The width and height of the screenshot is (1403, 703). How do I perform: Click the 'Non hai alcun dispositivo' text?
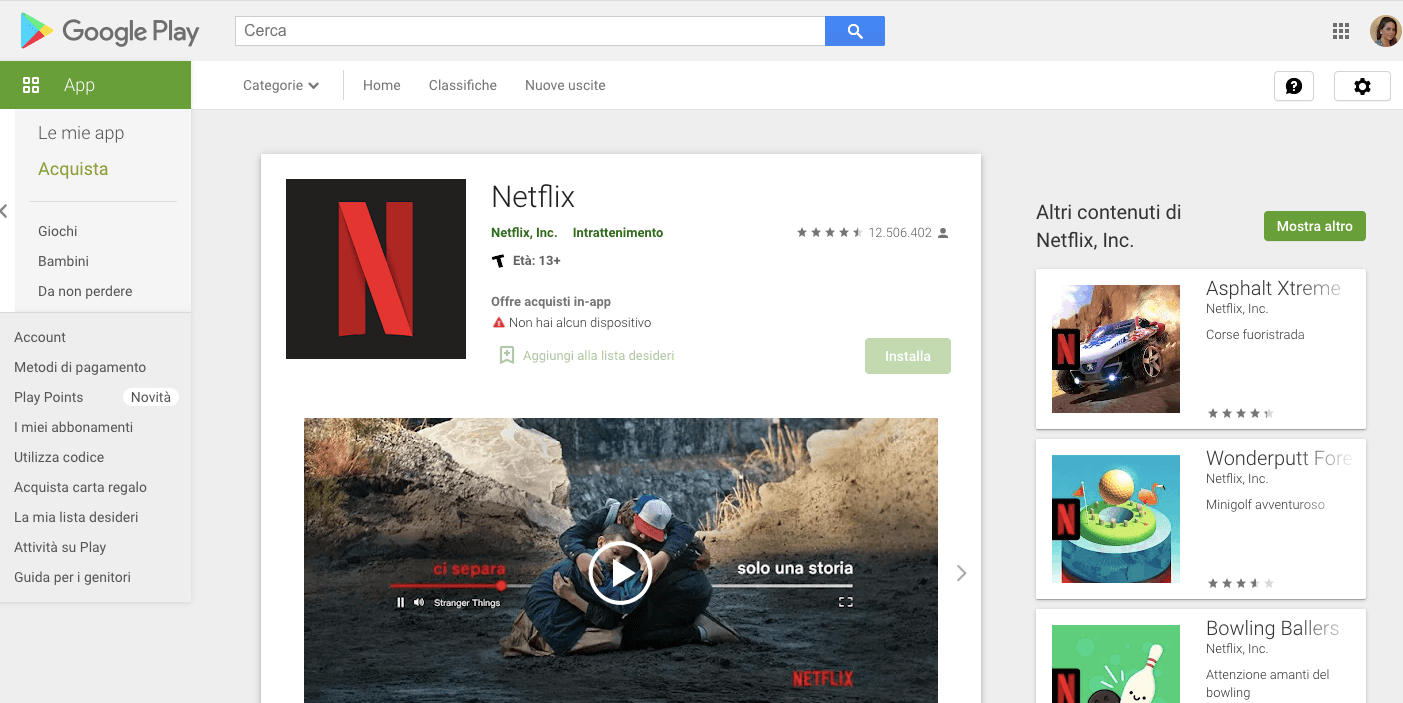coord(580,323)
